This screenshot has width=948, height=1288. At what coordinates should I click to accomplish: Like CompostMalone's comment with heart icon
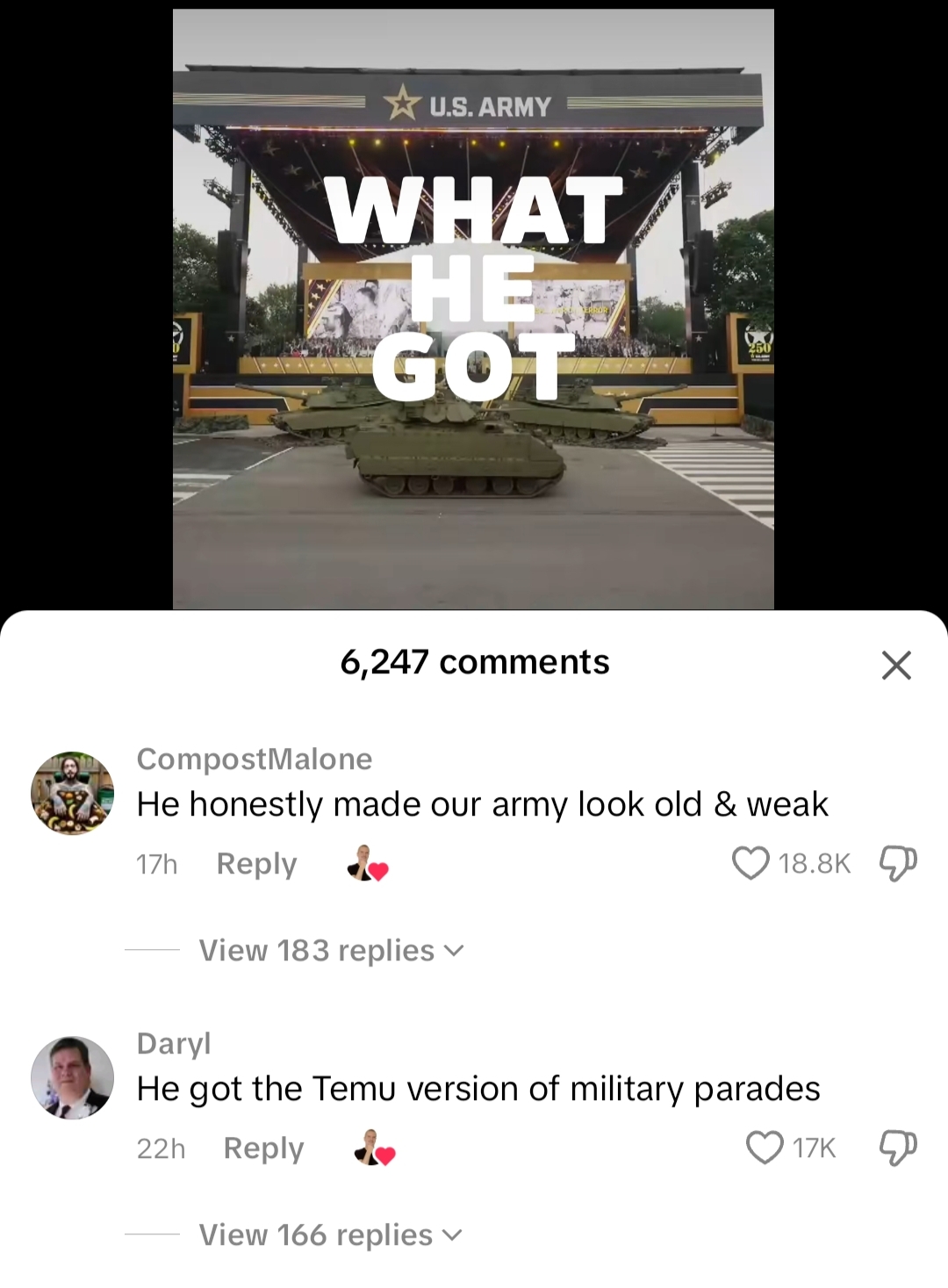[x=750, y=863]
